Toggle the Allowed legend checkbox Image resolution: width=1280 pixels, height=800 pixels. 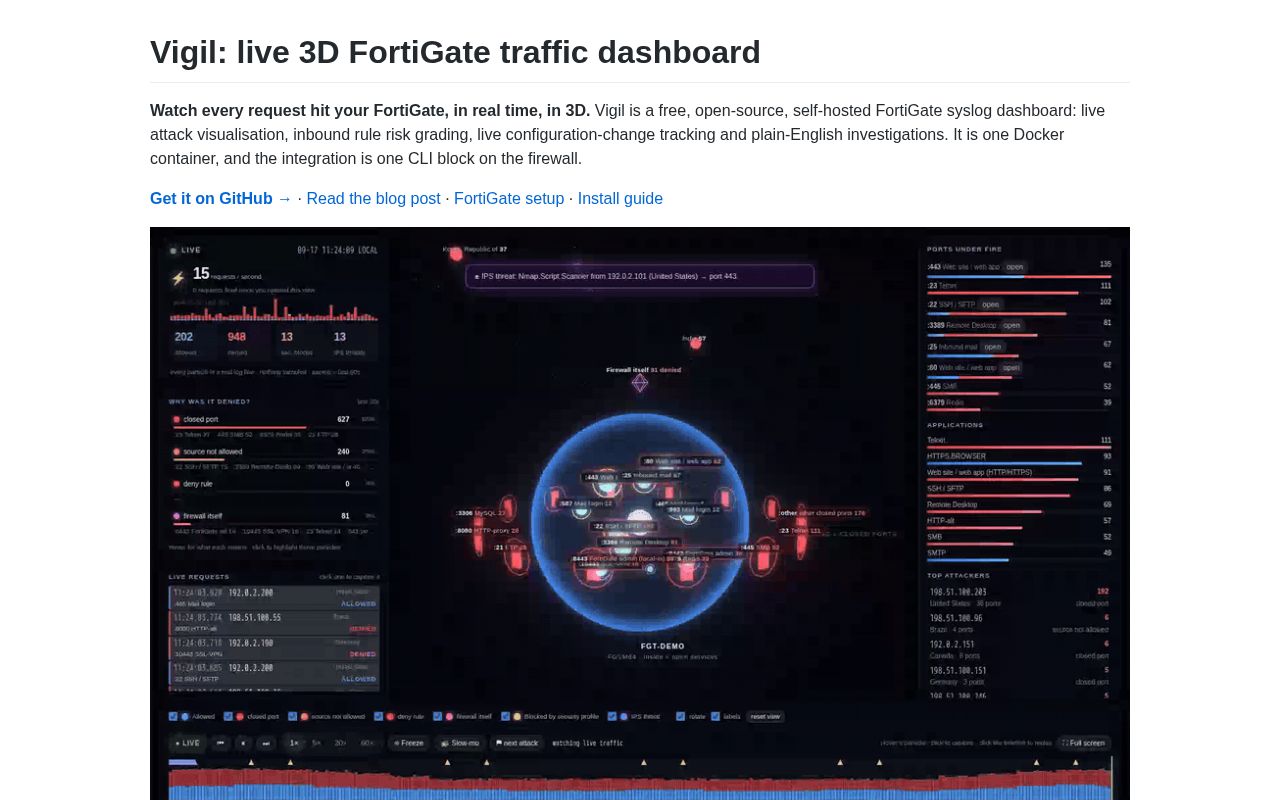click(x=173, y=716)
